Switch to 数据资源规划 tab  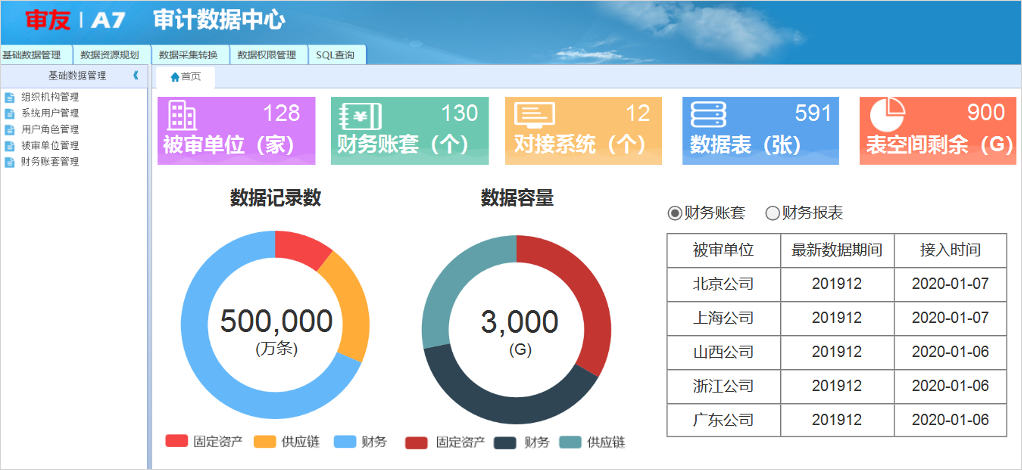(x=110, y=55)
